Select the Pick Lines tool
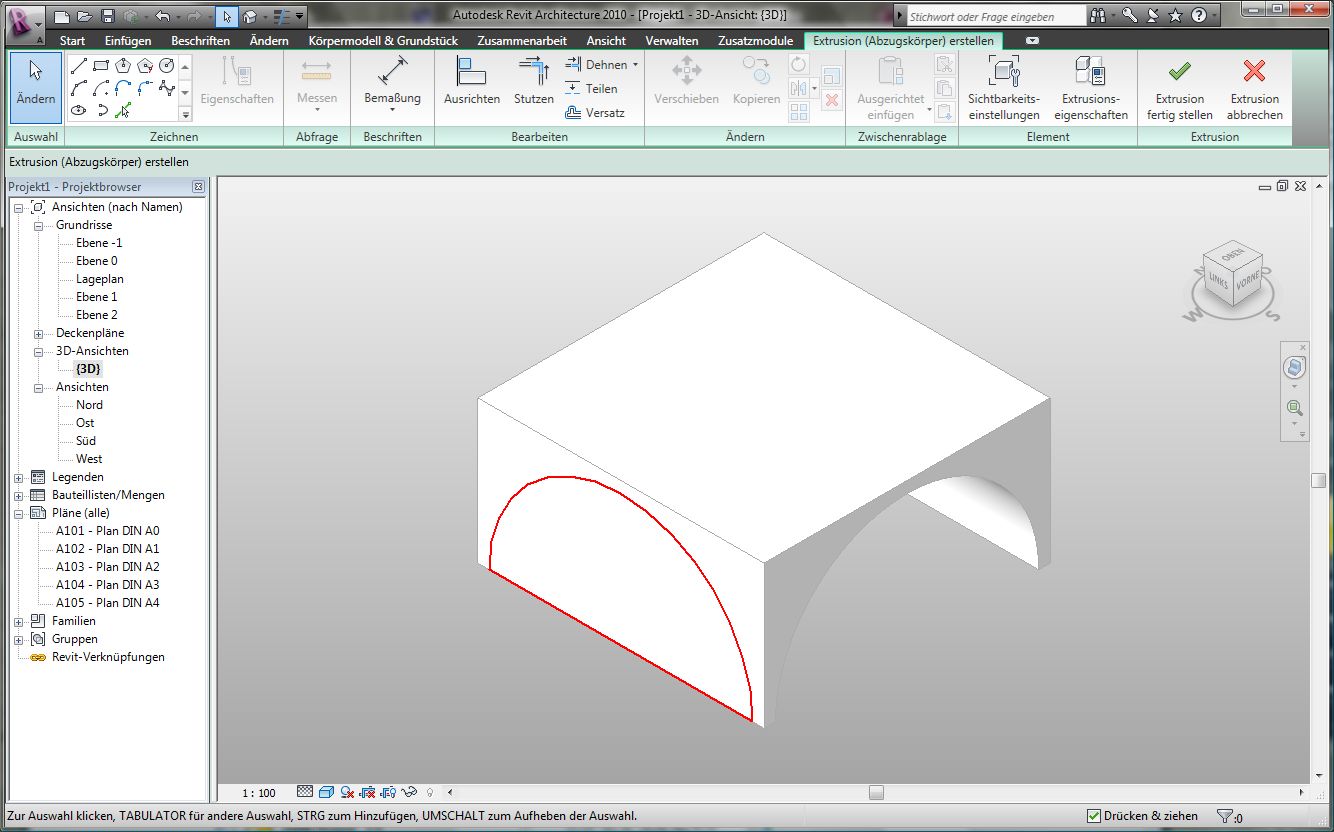This screenshot has width=1334, height=832. coord(123,110)
